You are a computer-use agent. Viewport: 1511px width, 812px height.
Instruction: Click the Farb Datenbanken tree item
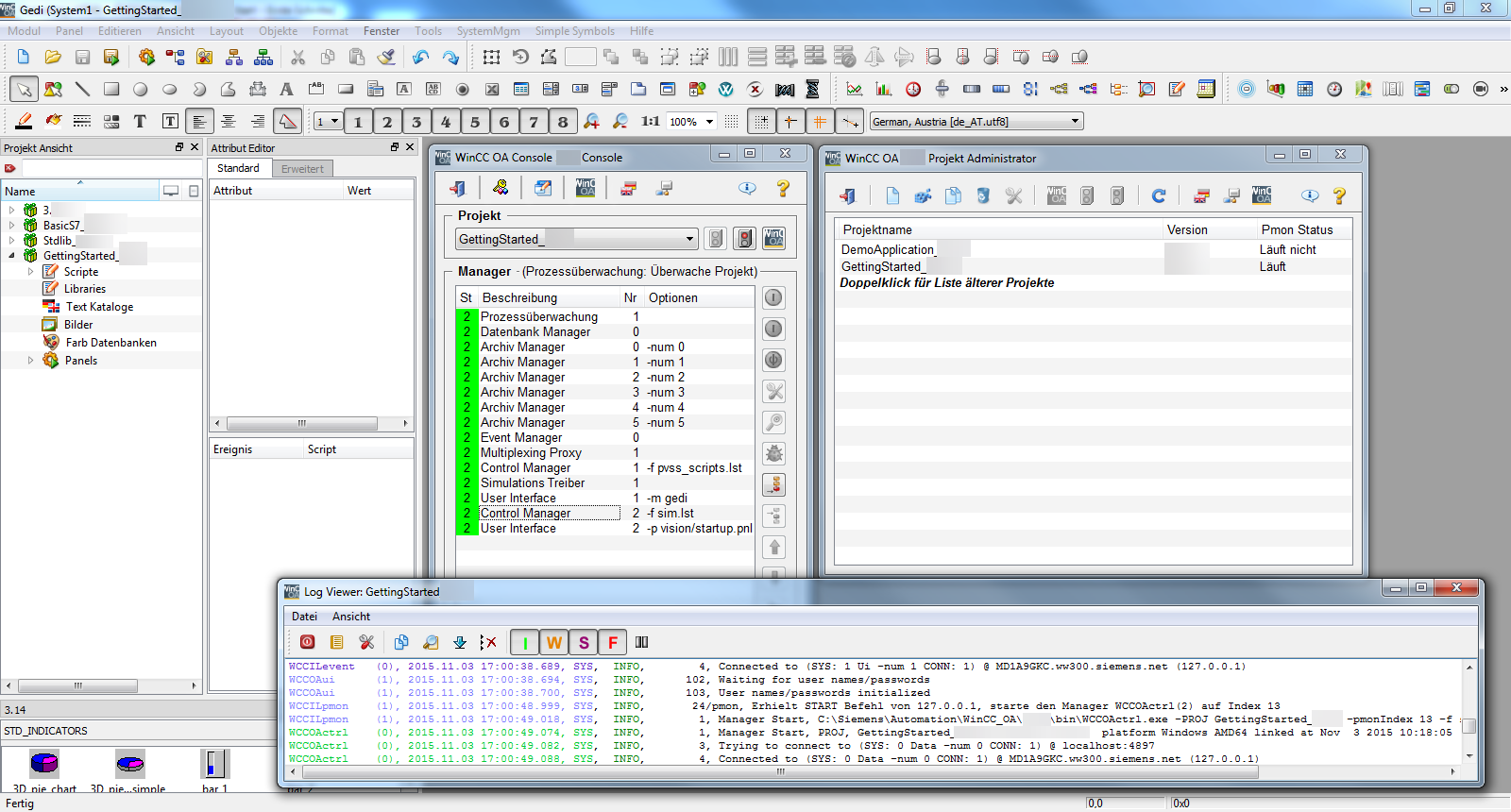(110, 343)
